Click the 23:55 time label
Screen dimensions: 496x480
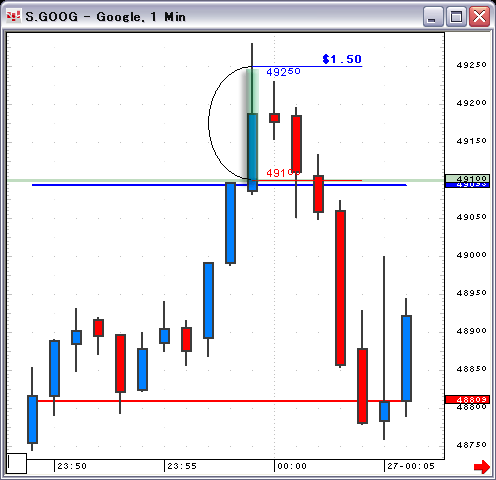point(182,466)
